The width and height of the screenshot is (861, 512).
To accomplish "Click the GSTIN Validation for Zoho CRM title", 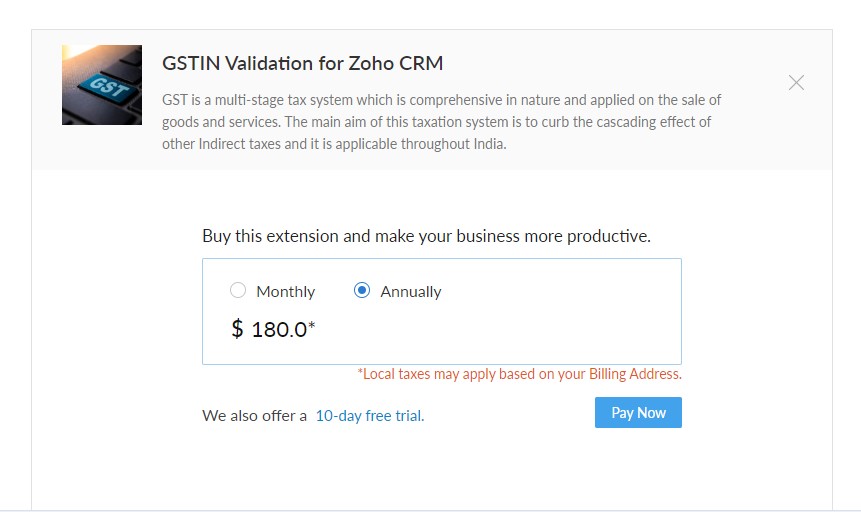I will coord(302,64).
